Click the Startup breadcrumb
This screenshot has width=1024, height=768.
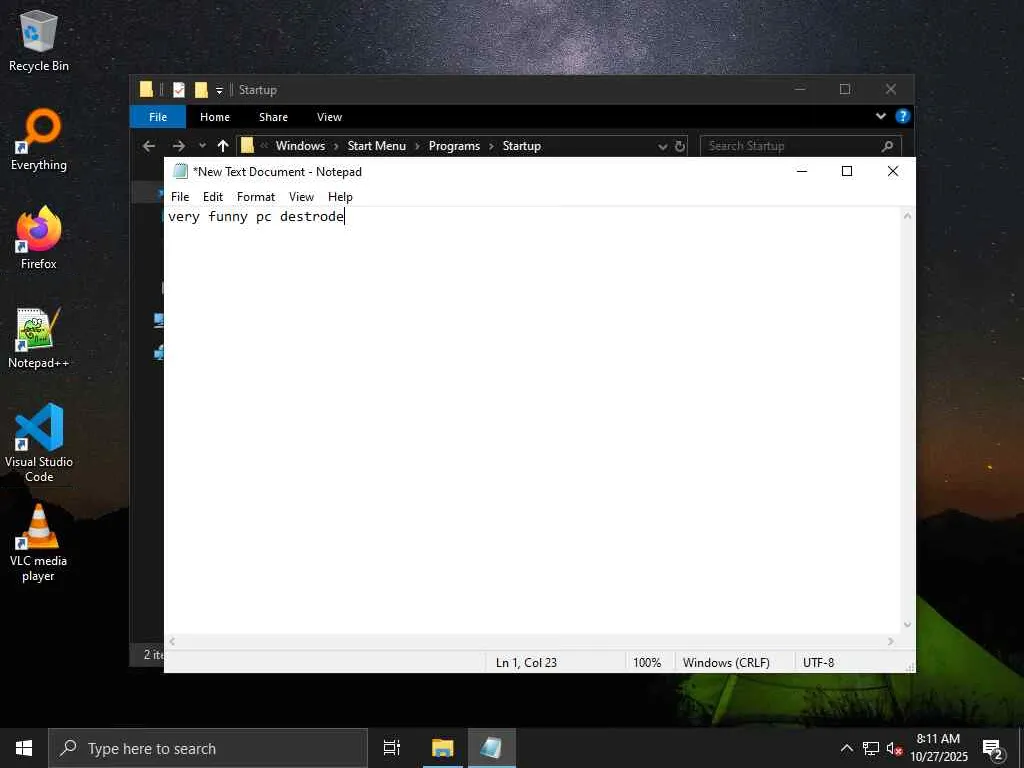pyautogui.click(x=522, y=146)
